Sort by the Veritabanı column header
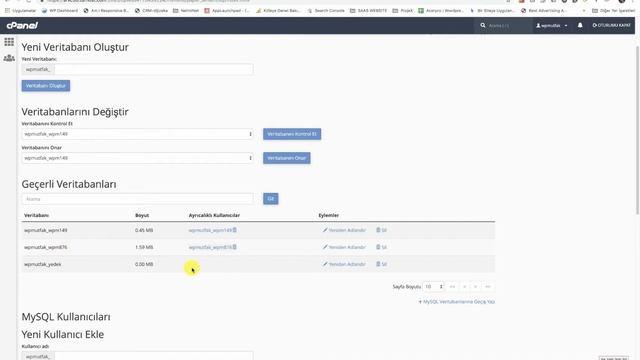This screenshot has height=360, width=640. click(x=36, y=215)
